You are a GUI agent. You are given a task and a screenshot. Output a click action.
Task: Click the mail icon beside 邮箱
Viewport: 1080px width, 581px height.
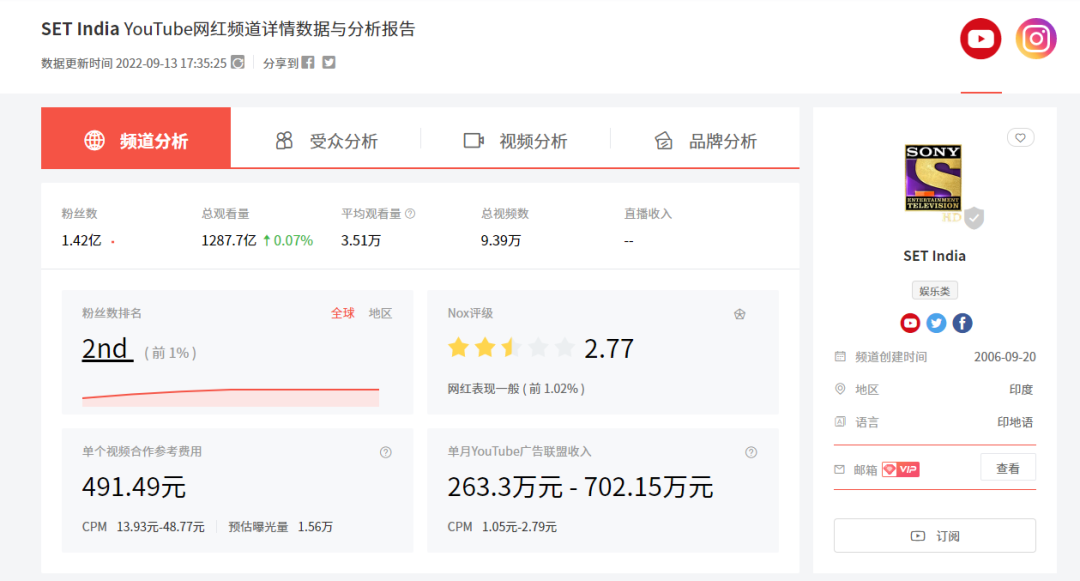click(x=839, y=469)
